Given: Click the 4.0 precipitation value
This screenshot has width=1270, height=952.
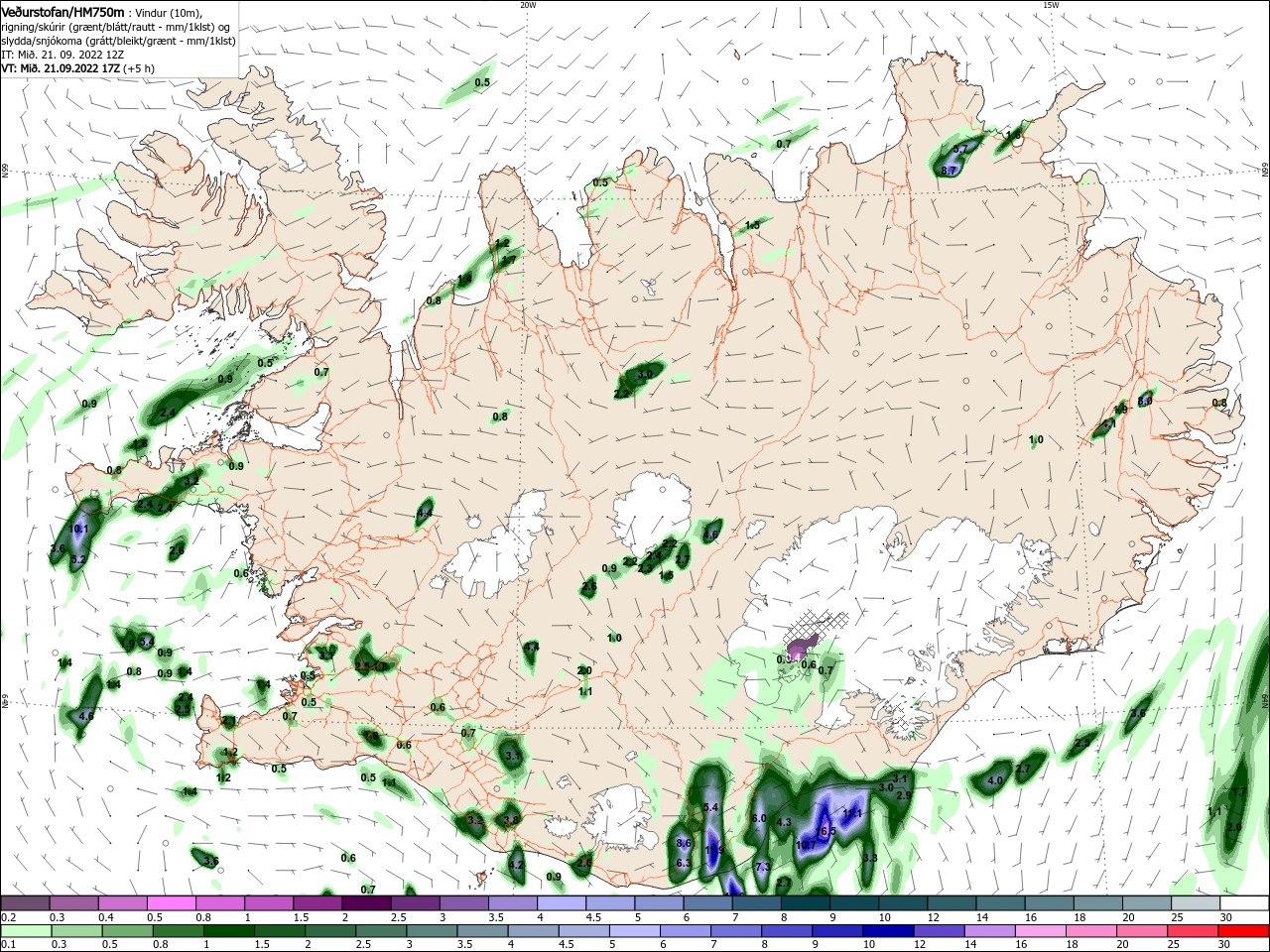Looking at the screenshot, I should 995,780.
